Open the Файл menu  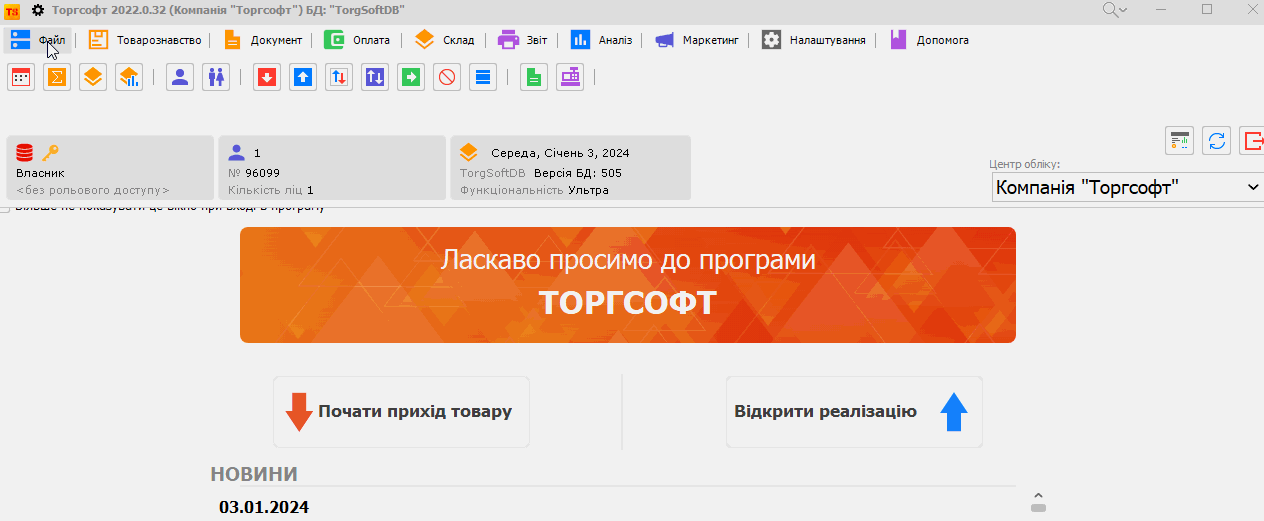click(39, 40)
